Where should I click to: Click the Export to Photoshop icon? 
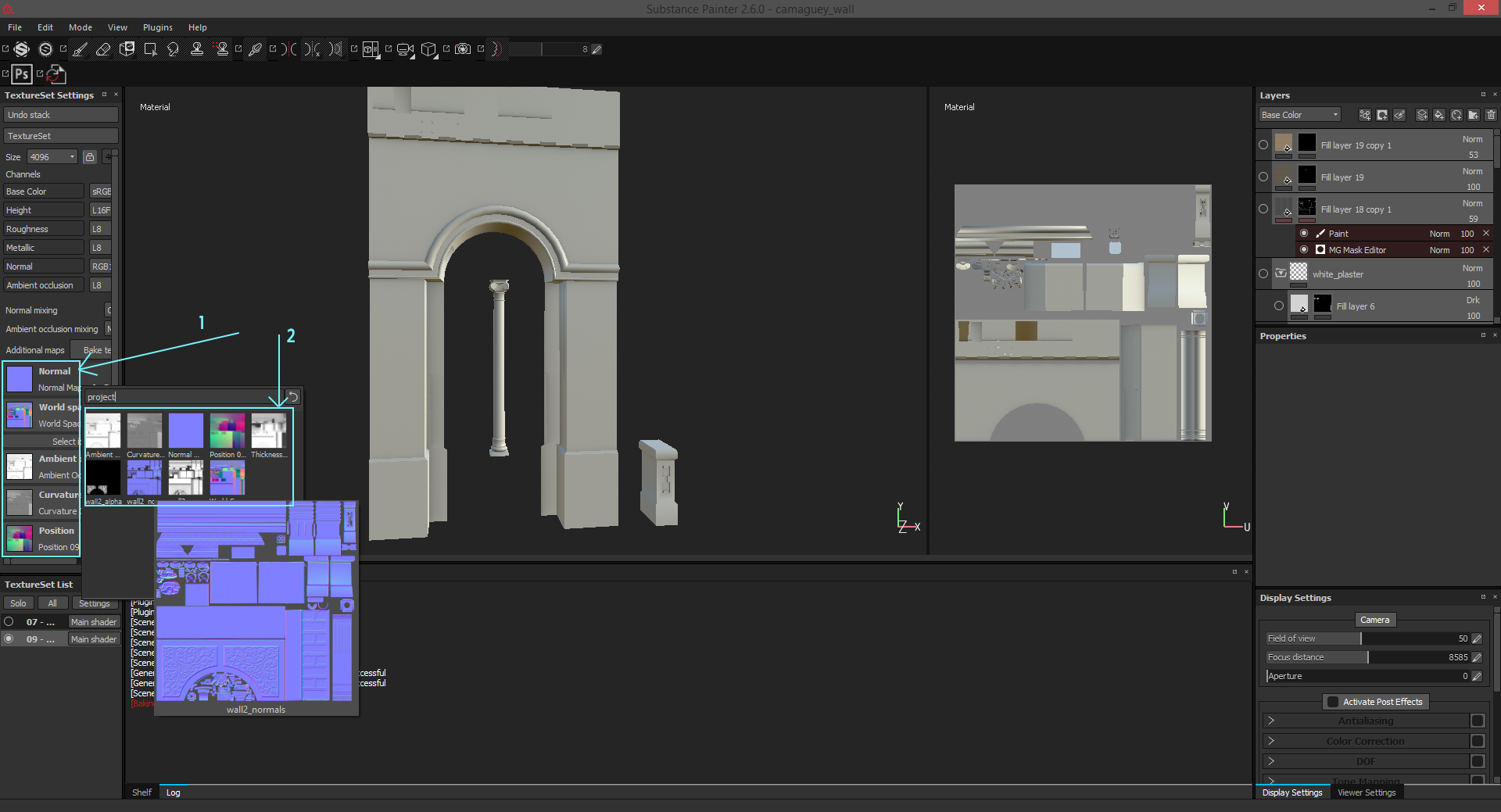tap(22, 74)
